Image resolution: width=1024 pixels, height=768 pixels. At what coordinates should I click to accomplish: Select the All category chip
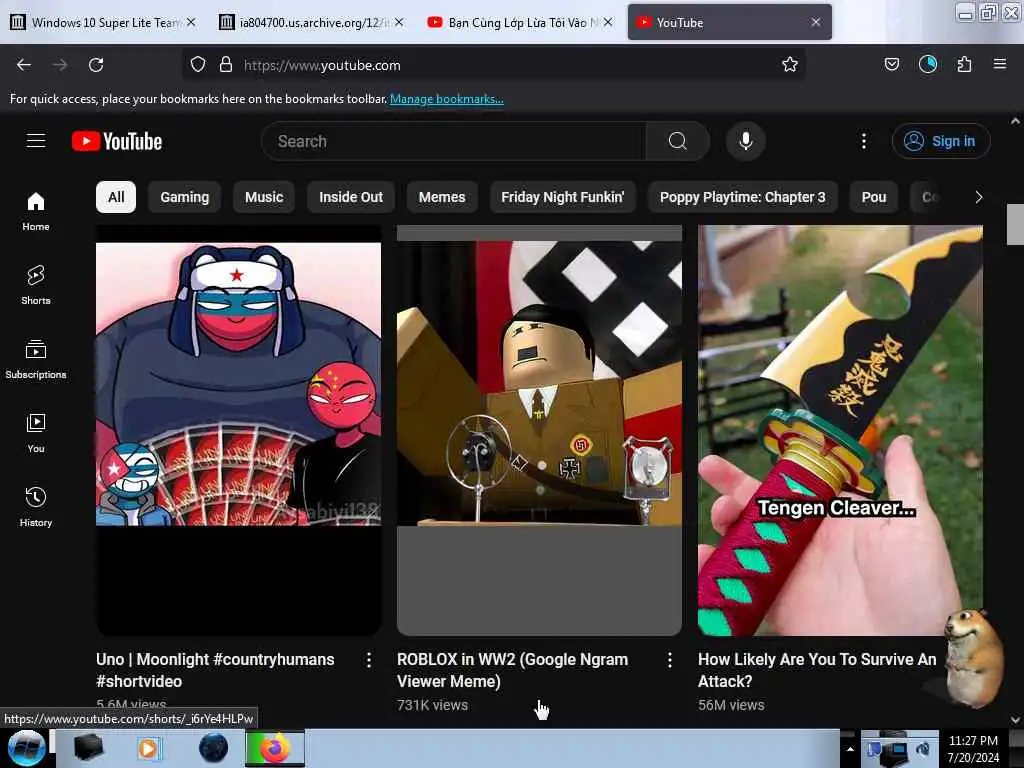116,197
